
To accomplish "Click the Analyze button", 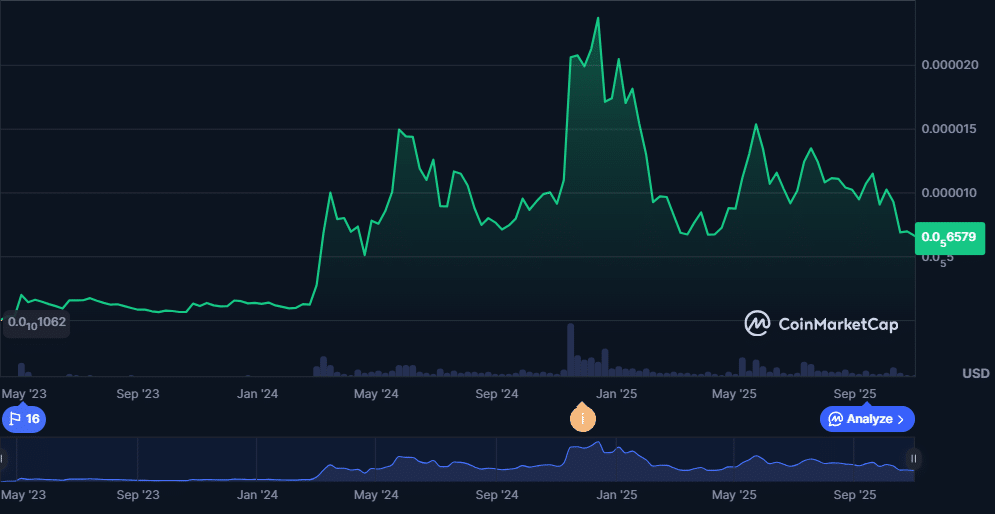I will pos(867,419).
